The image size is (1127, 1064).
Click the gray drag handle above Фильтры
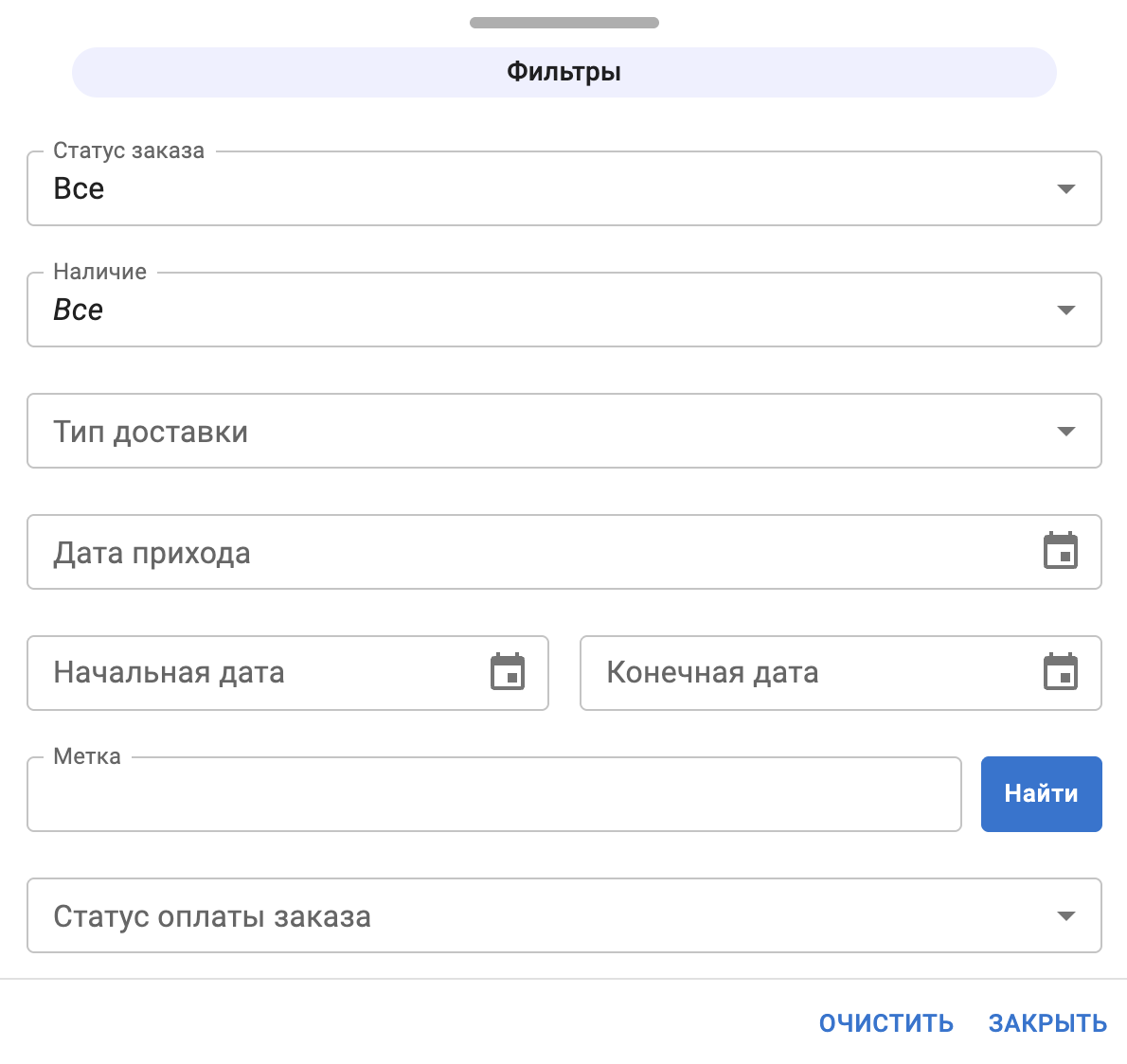[x=563, y=22]
